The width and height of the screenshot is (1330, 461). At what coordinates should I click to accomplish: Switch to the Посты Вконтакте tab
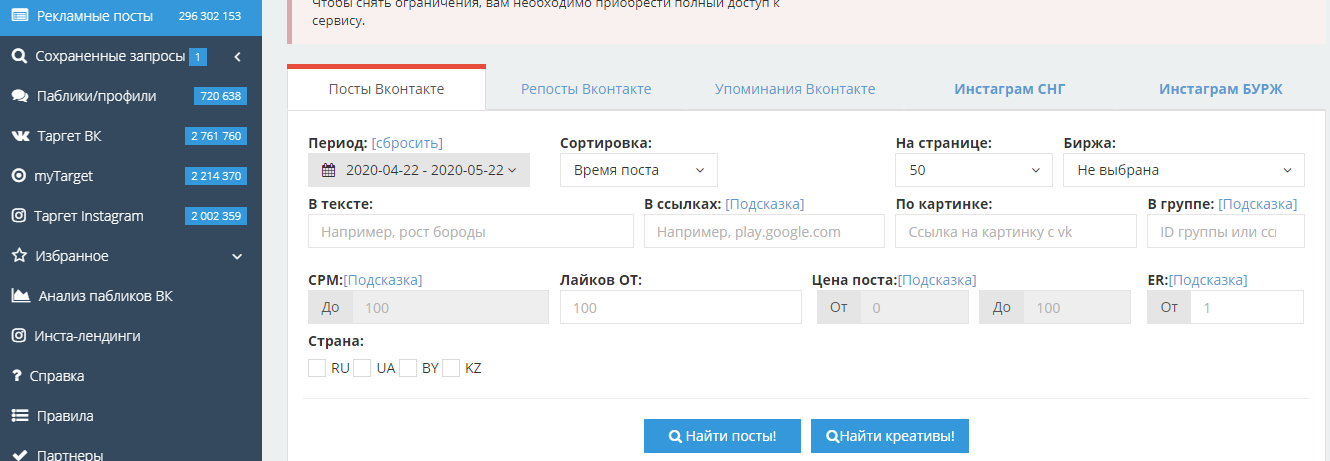coord(386,89)
